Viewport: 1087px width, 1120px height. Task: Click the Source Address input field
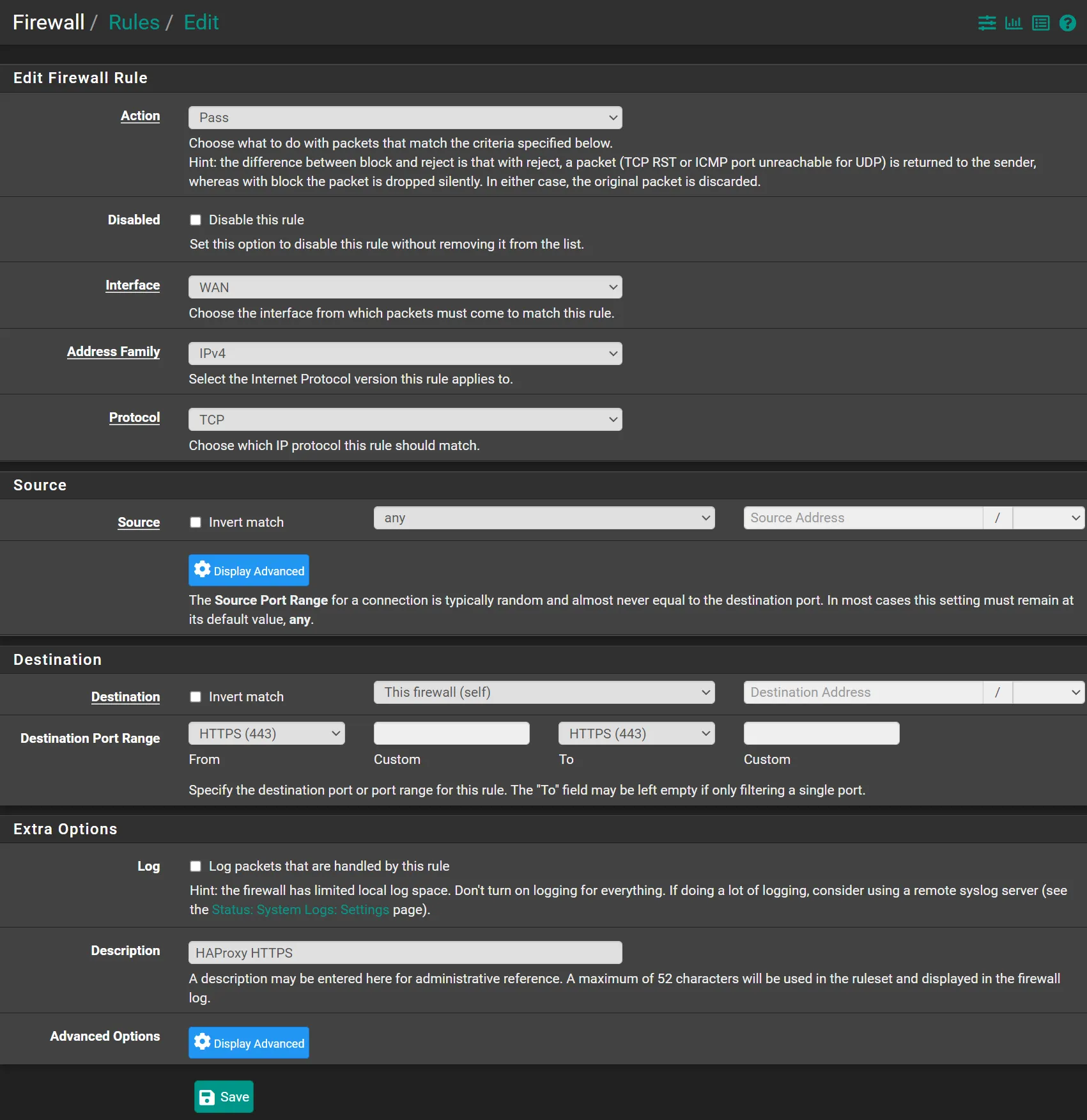863,518
